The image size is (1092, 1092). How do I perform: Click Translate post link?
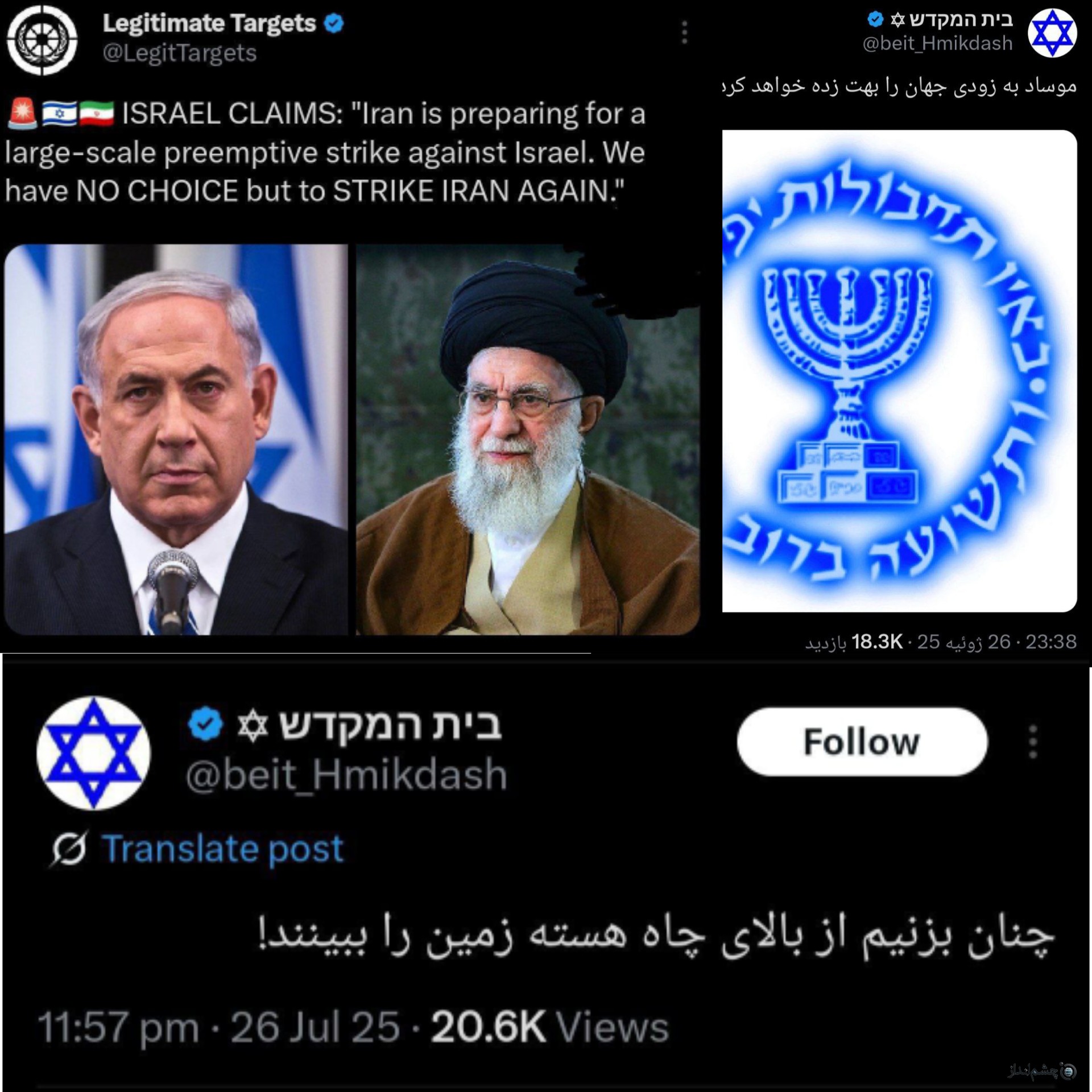coord(222,849)
